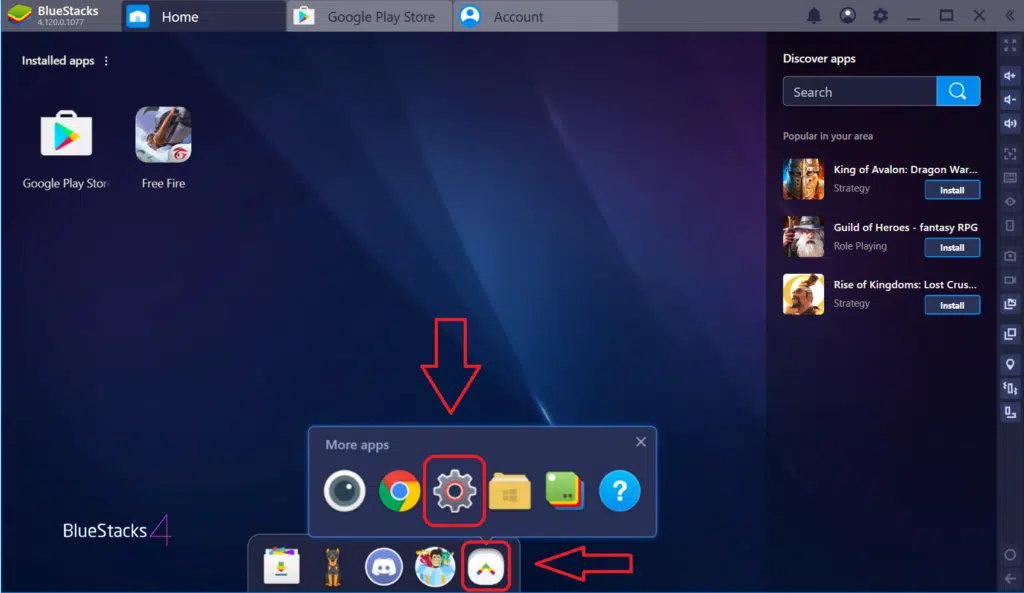
Task: Open the notifications bell icon
Action: 814,16
